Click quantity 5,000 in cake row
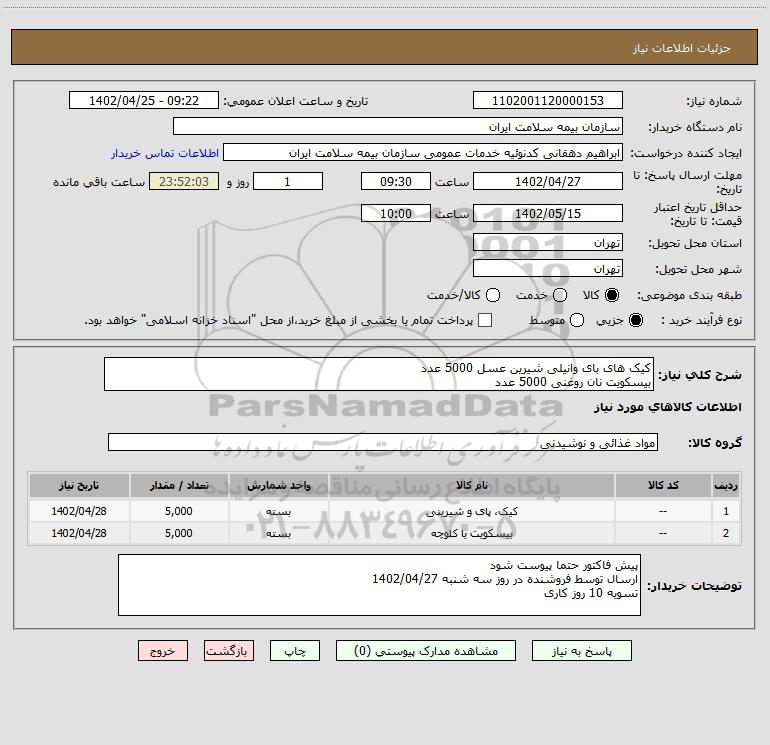Image resolution: width=770 pixels, height=745 pixels. tap(179, 511)
